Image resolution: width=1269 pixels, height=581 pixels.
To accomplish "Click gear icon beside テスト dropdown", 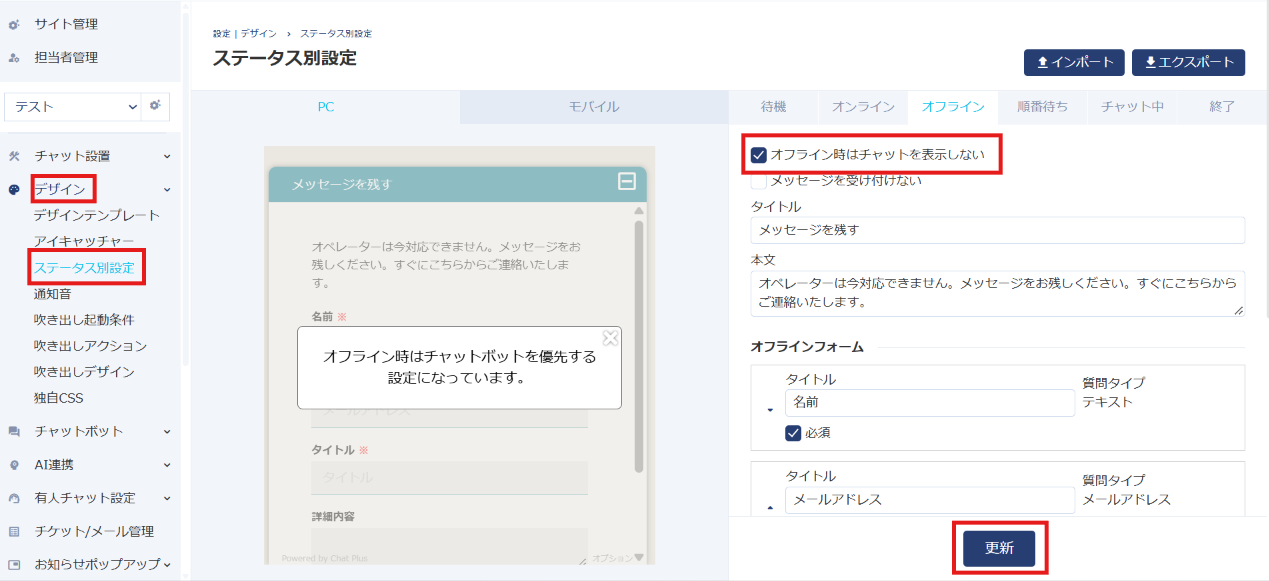I will click(156, 105).
